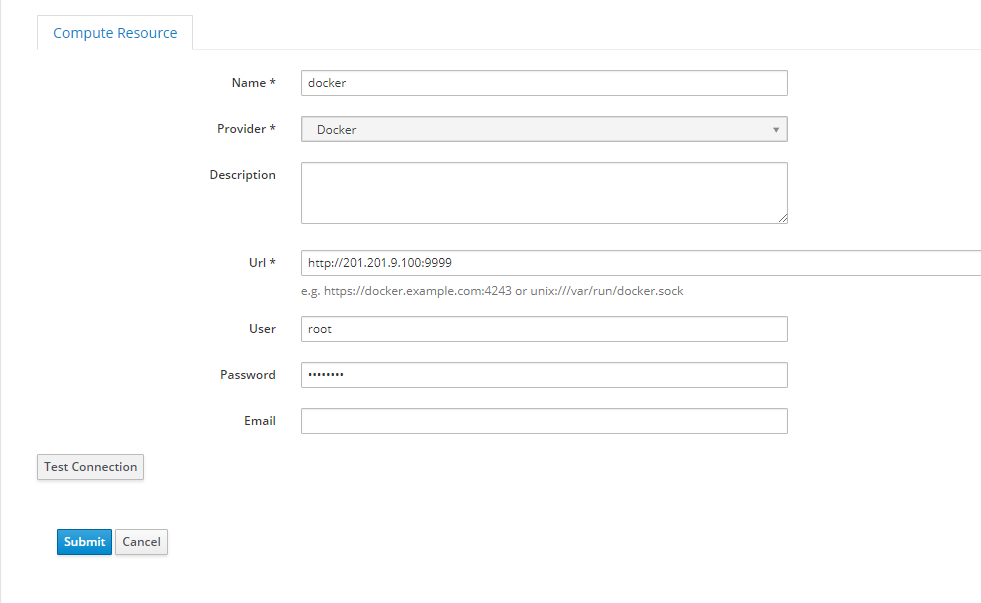
Task: Click the Provider dropdown arrow
Action: 776,130
